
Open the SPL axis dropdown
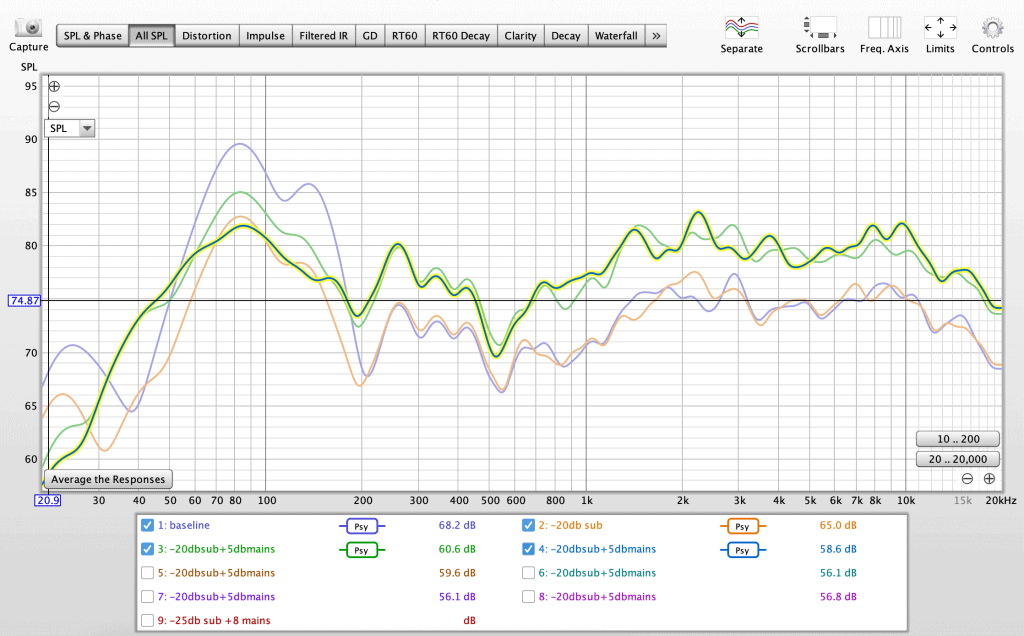(x=70, y=128)
